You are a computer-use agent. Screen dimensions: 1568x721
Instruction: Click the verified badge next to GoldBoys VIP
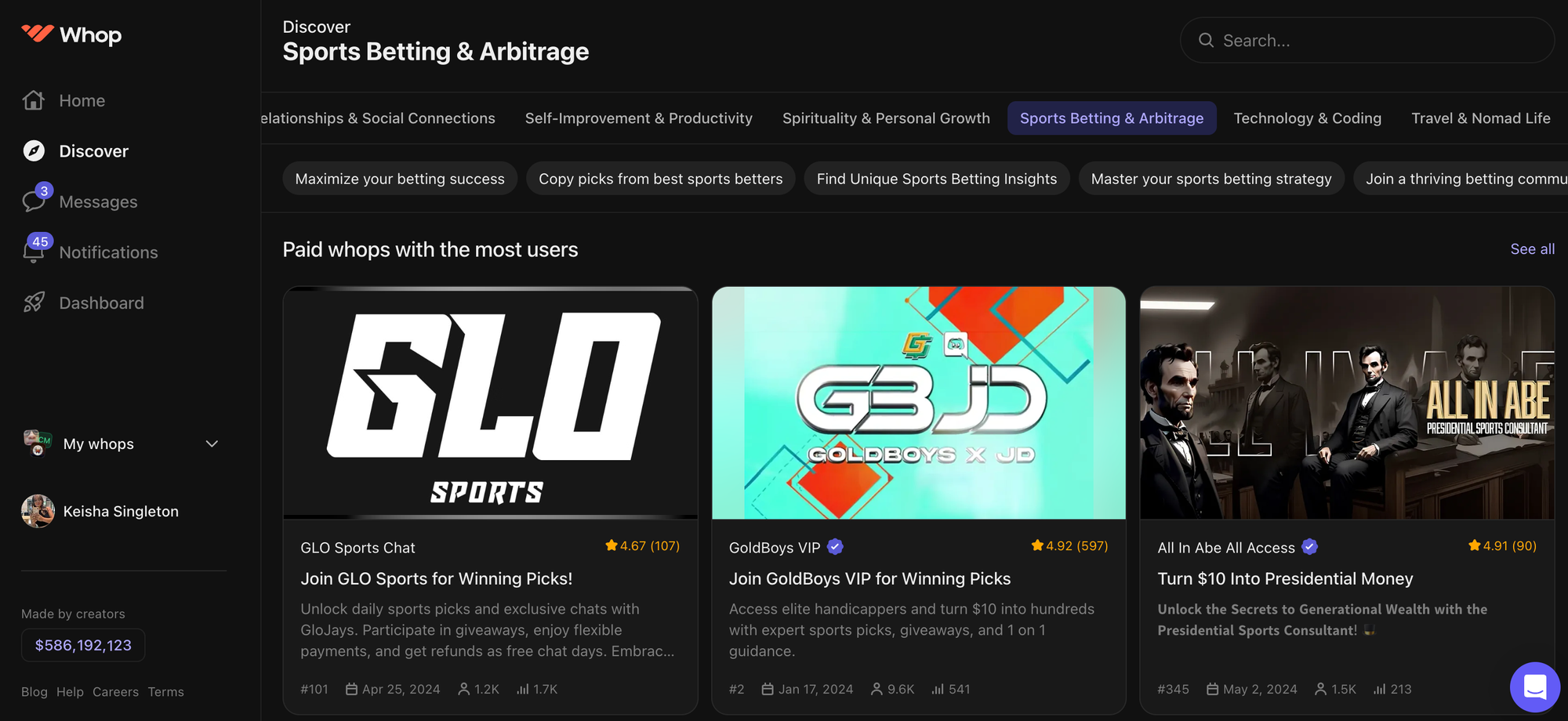[835, 546]
